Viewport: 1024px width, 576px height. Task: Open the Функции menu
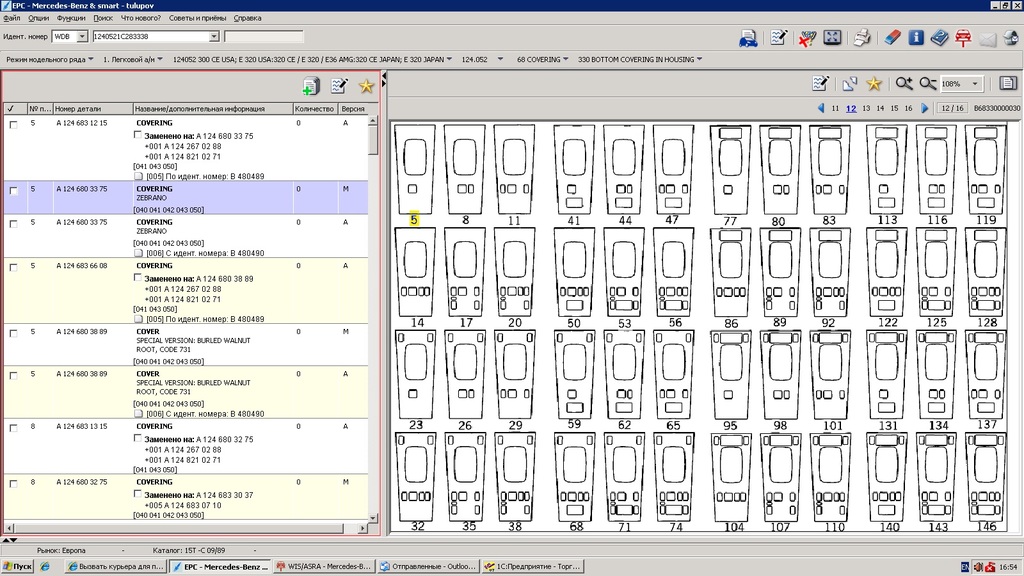pyautogui.click(x=71, y=18)
